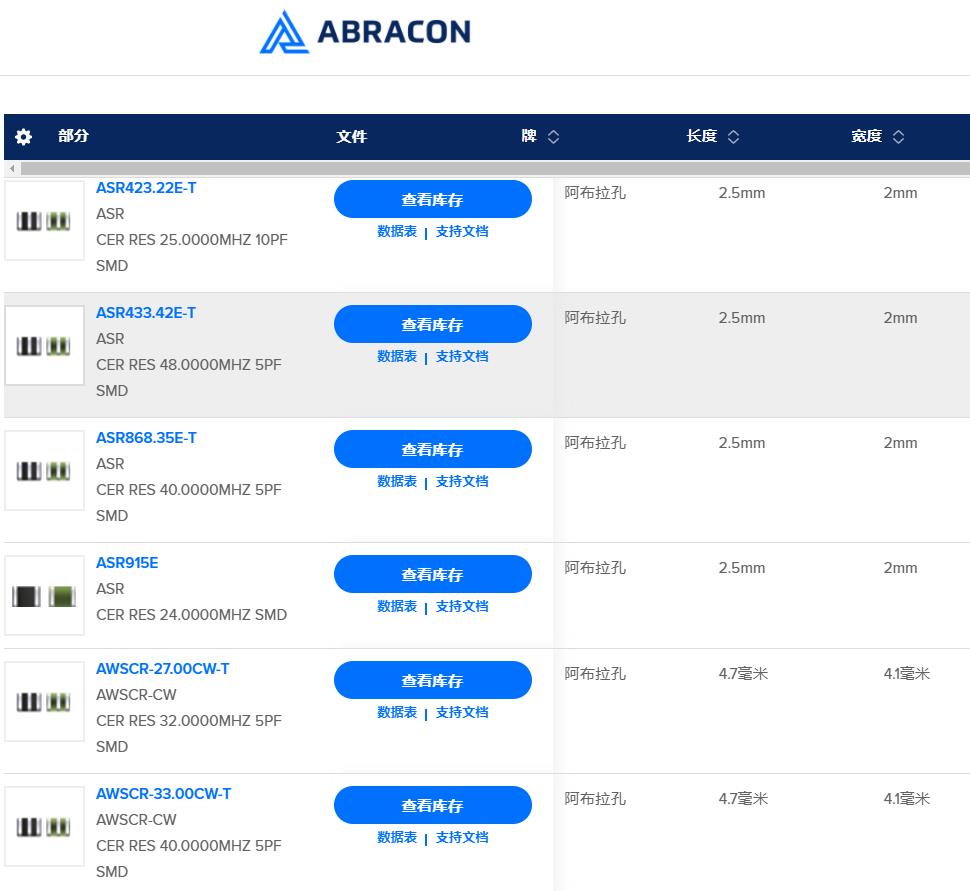Sort by the 长度 column arrows

pyautogui.click(x=733, y=137)
